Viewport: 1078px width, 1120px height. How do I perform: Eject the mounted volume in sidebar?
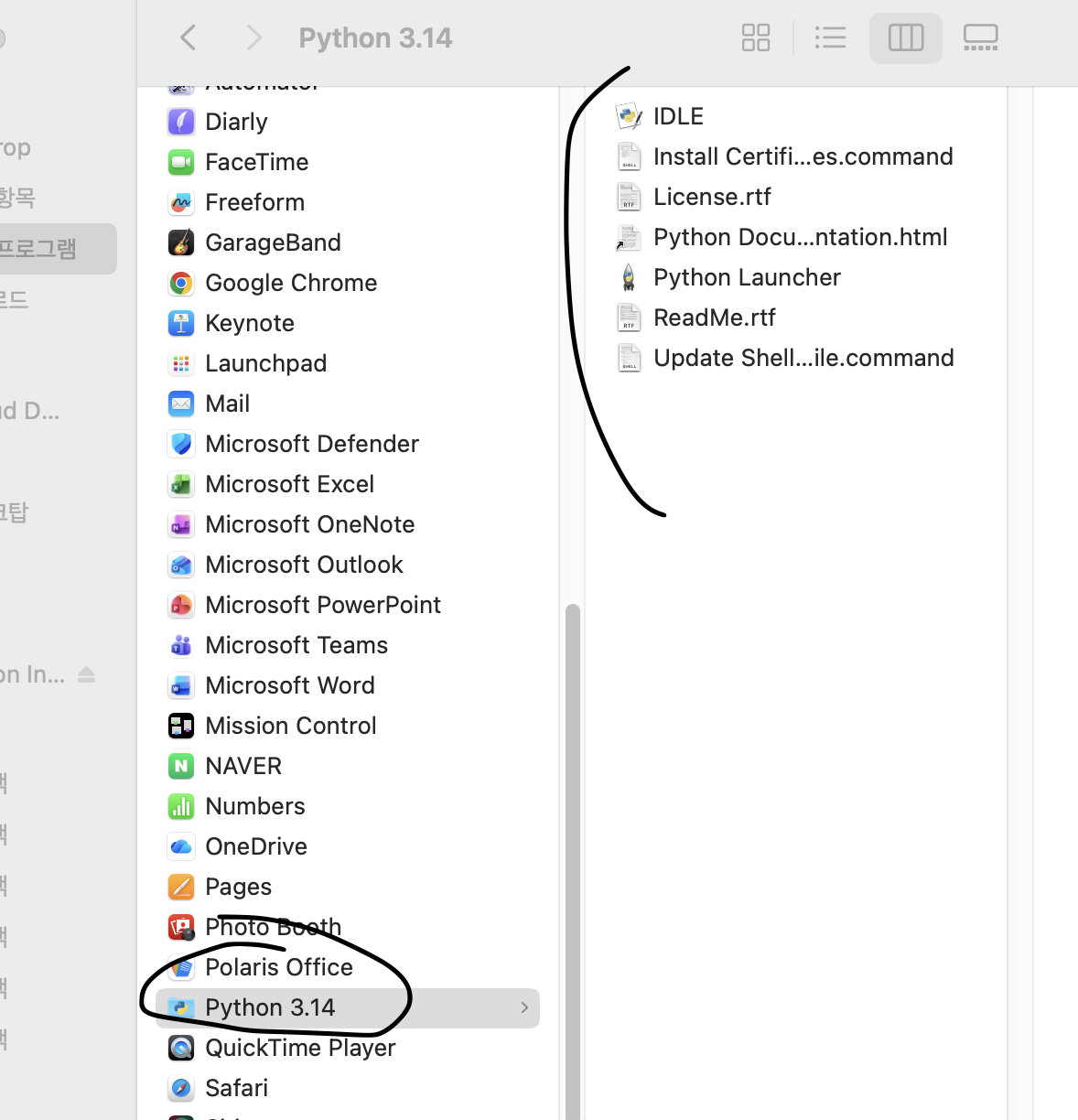(x=86, y=674)
